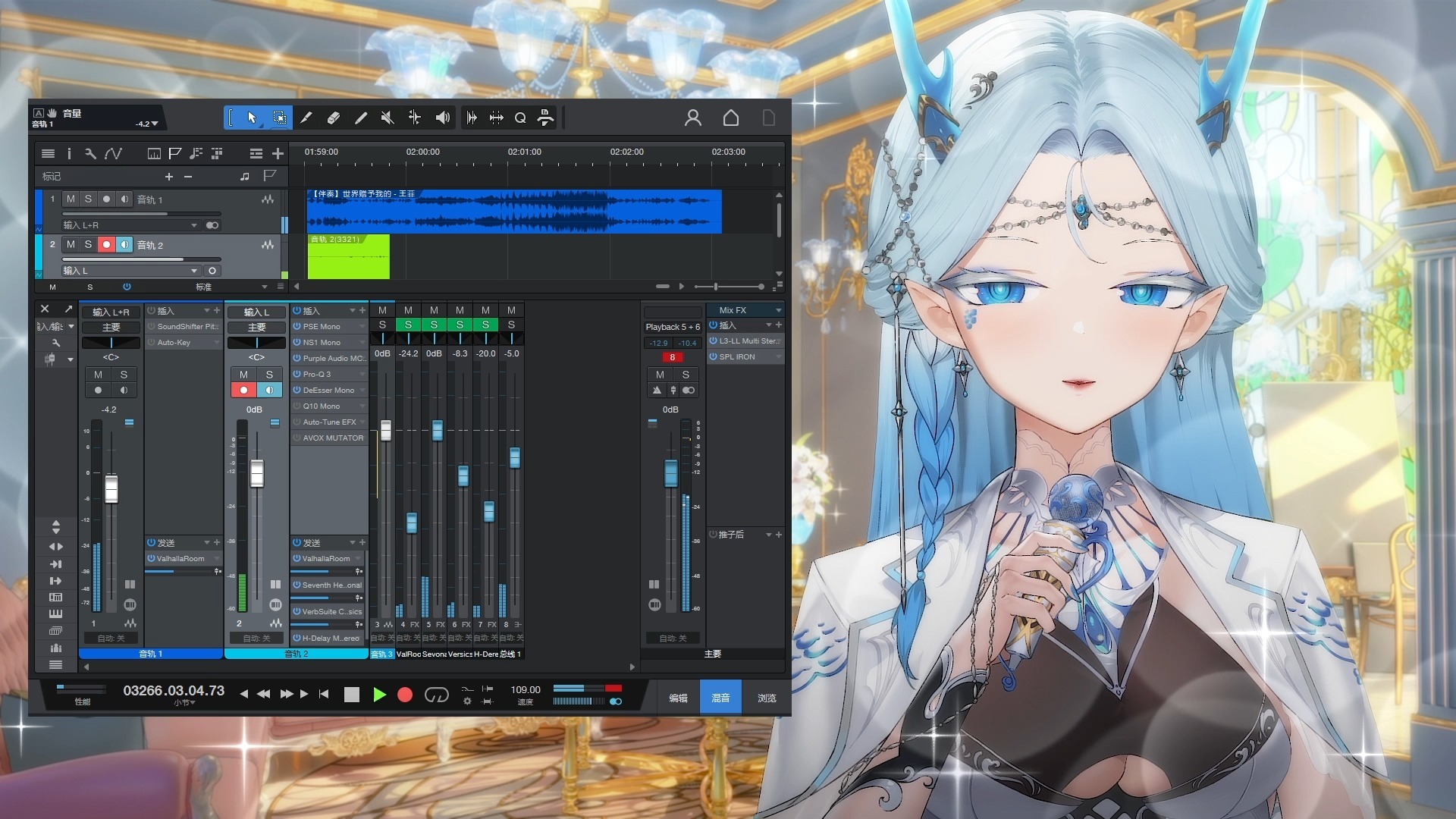Remove marker with minus button

[188, 176]
